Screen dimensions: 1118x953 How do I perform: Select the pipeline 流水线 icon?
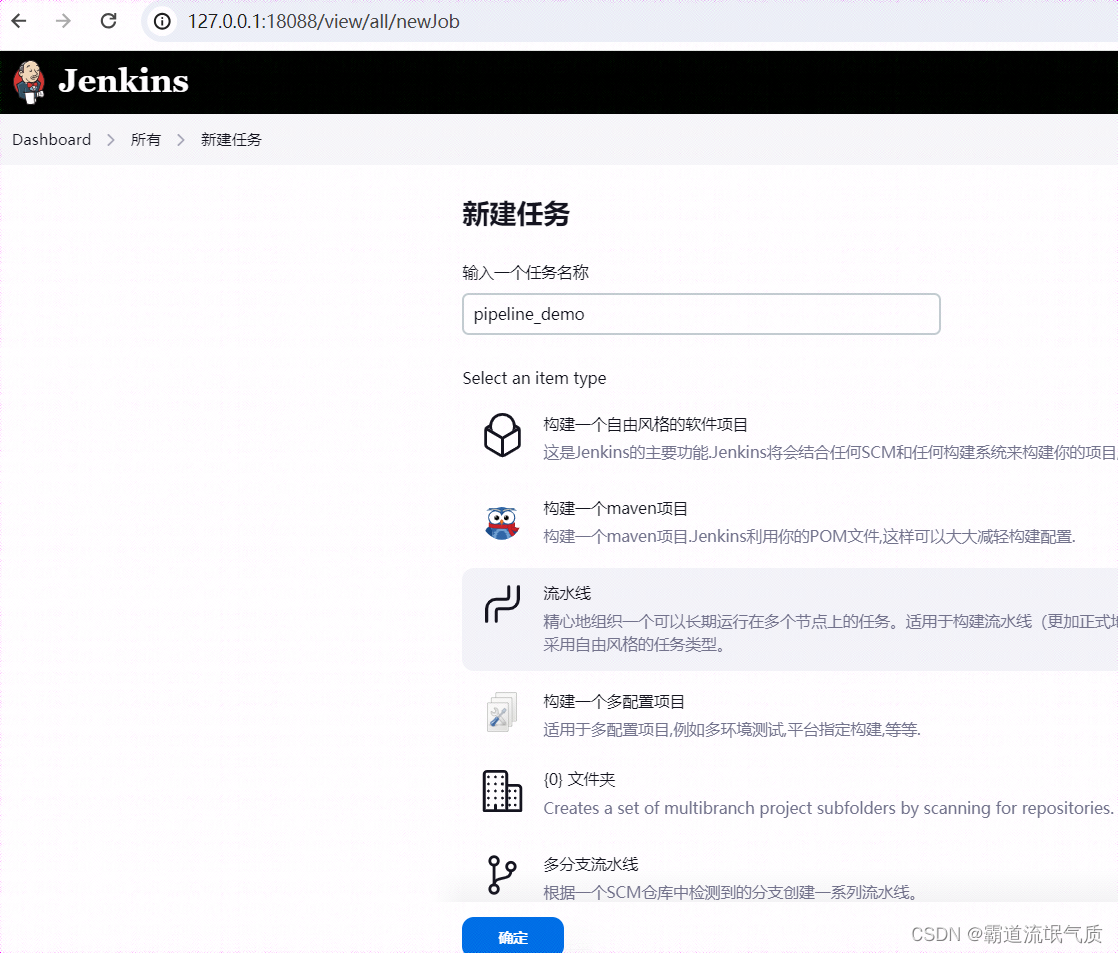coord(502,604)
